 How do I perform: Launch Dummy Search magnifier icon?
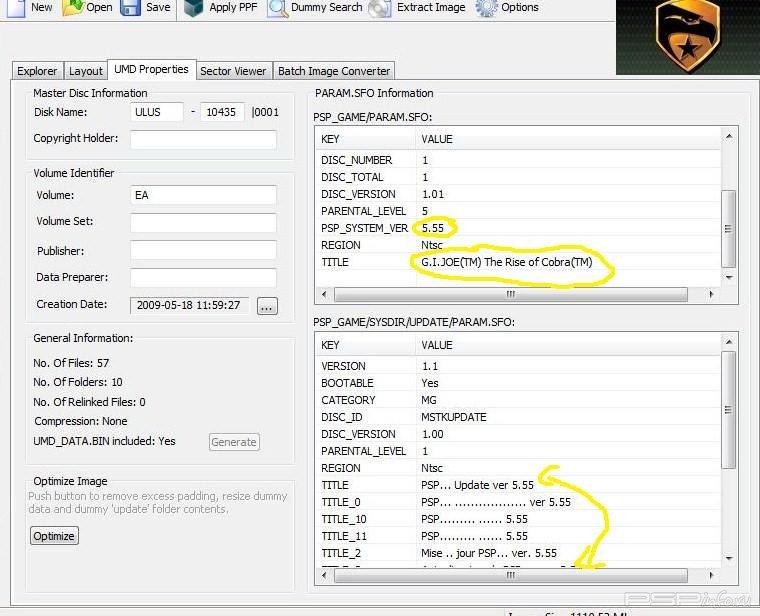point(278,7)
